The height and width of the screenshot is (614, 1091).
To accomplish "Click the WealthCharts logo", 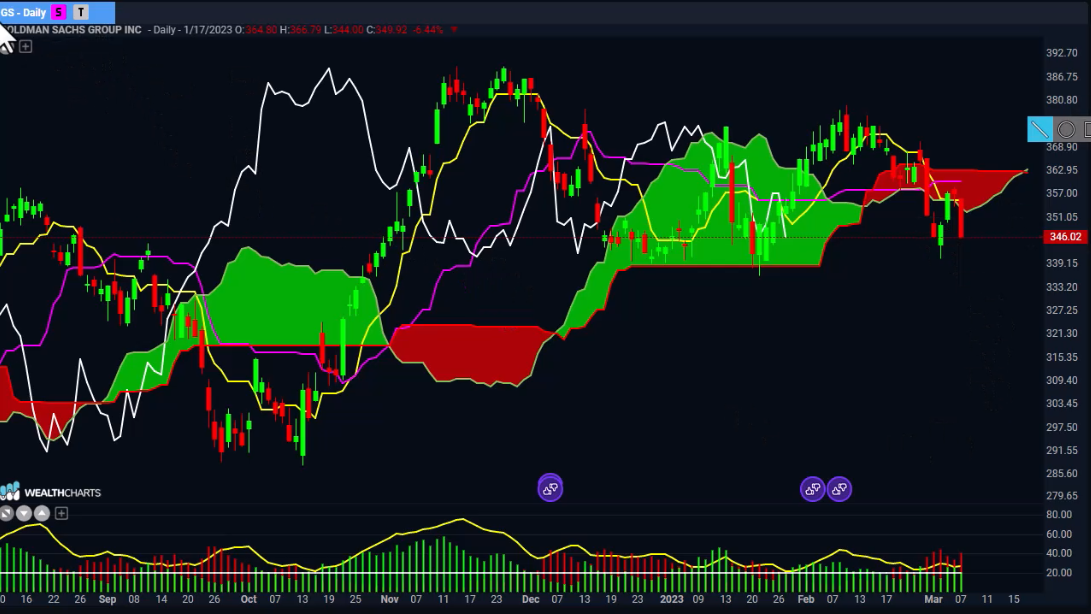I will (50, 492).
